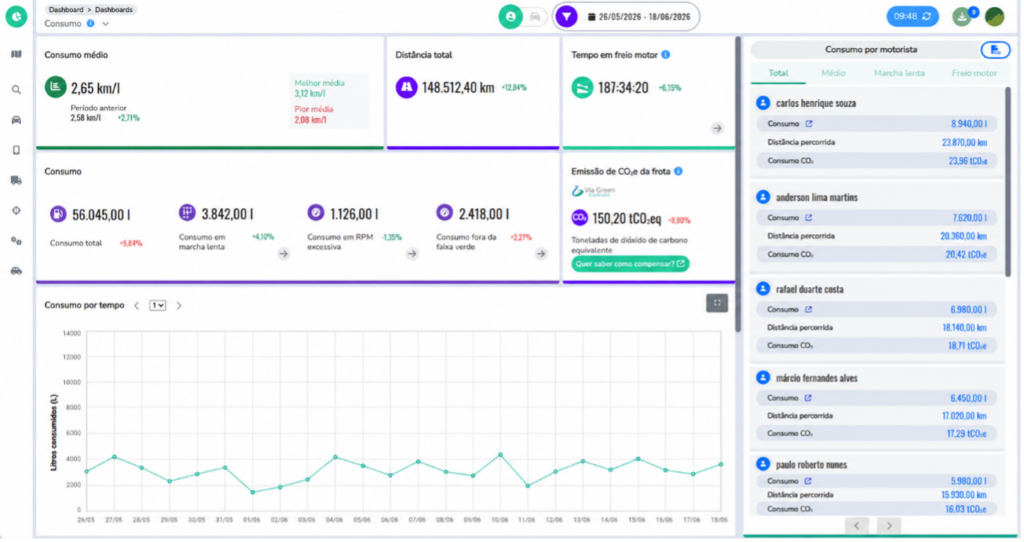Go to previous page of drivers list
Screen dimensions: 1024x542
857,525
